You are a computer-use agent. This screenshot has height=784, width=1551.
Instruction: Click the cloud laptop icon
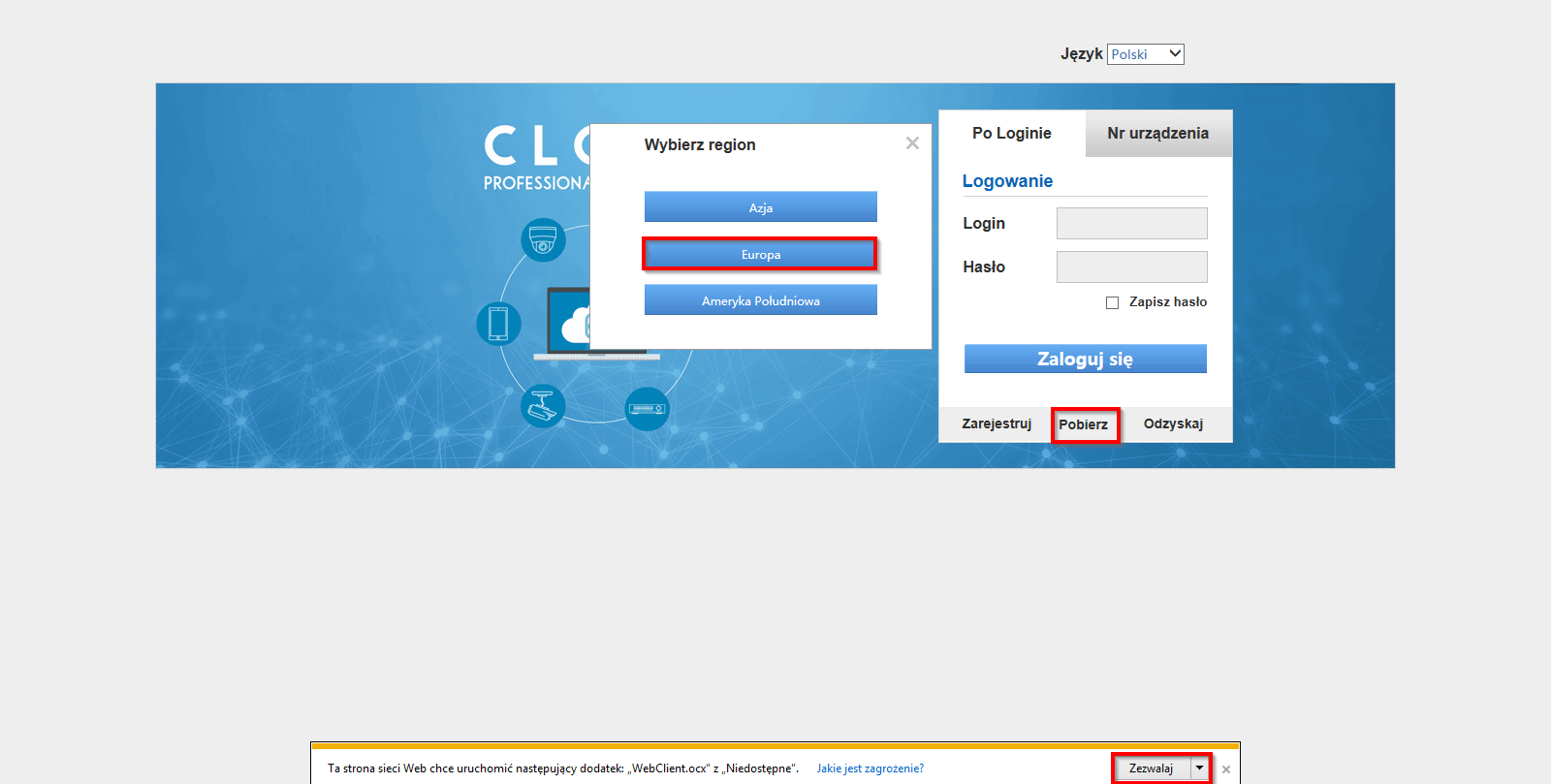tap(569, 324)
